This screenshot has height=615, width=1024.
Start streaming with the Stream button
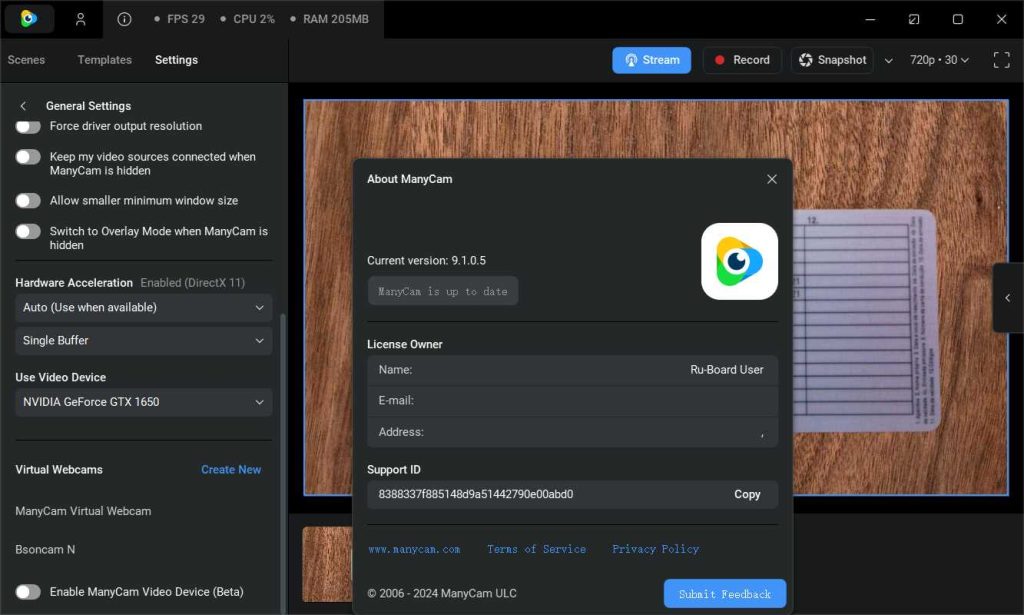651,60
